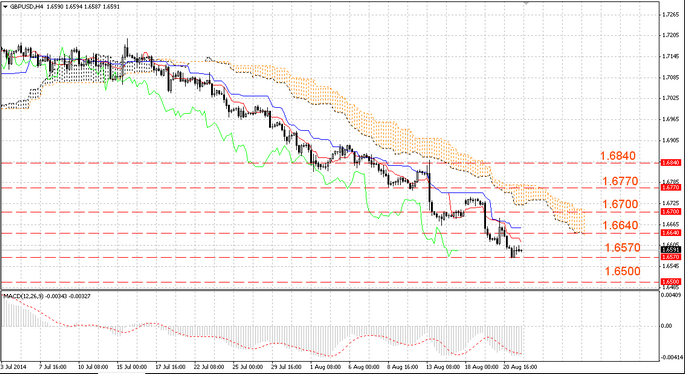The width and height of the screenshot is (685, 374).
Task: Select the large orange 1.6500 text label
Action: click(623, 271)
